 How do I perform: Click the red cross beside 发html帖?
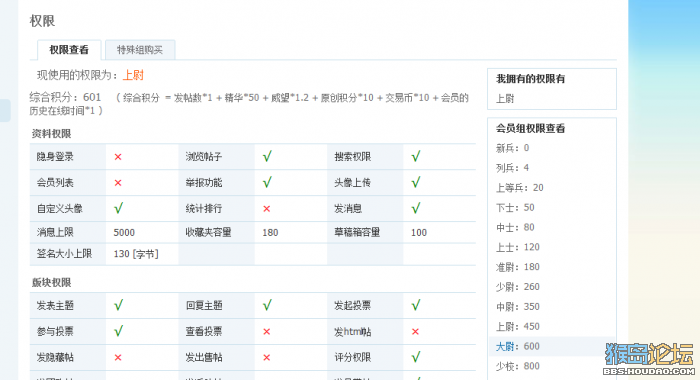point(415,332)
